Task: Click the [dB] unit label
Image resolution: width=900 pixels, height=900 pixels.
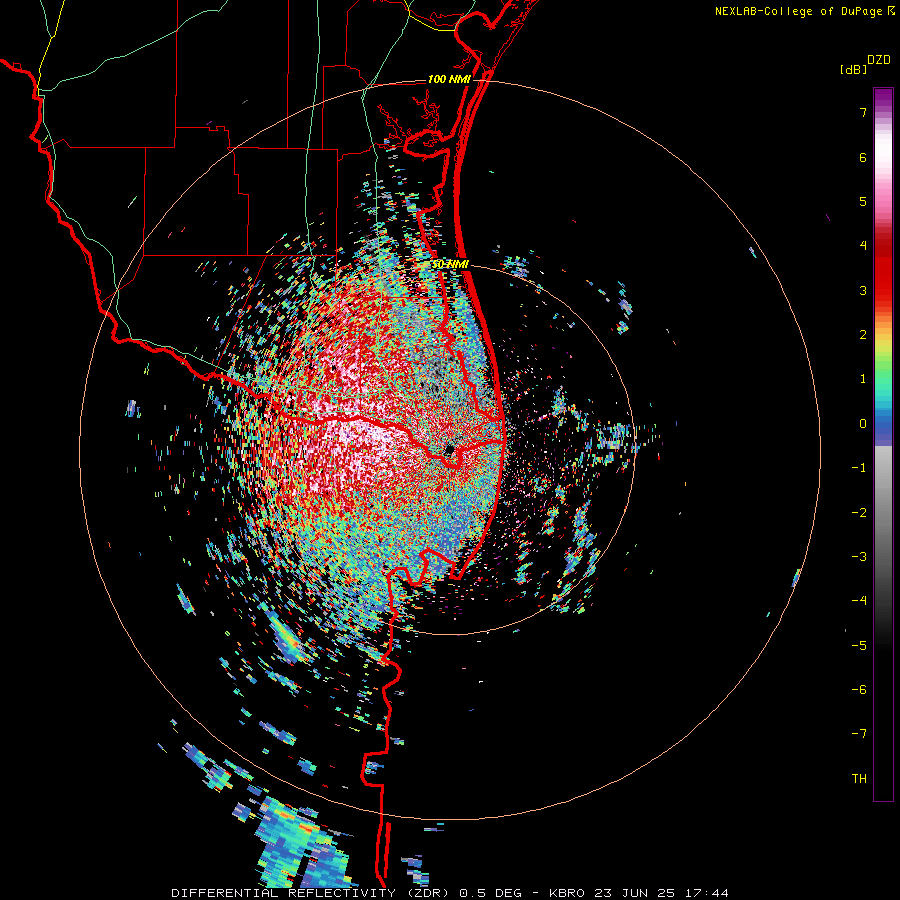Action: [853, 69]
